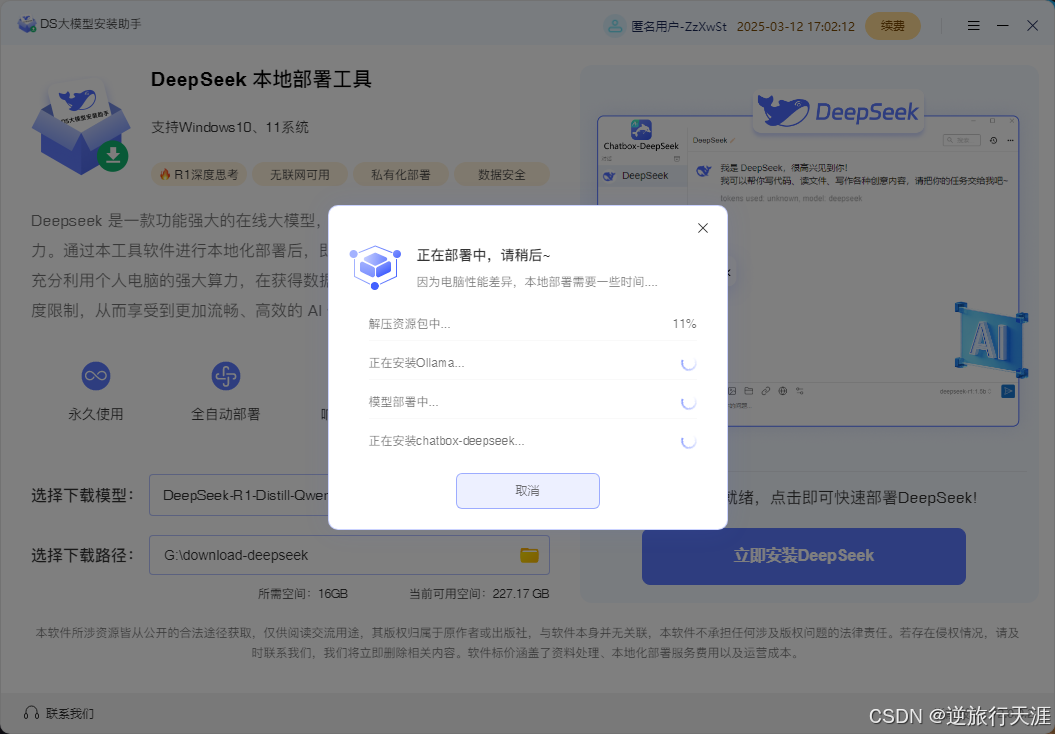Click the 所需空间: 16GB text

tap(303, 594)
